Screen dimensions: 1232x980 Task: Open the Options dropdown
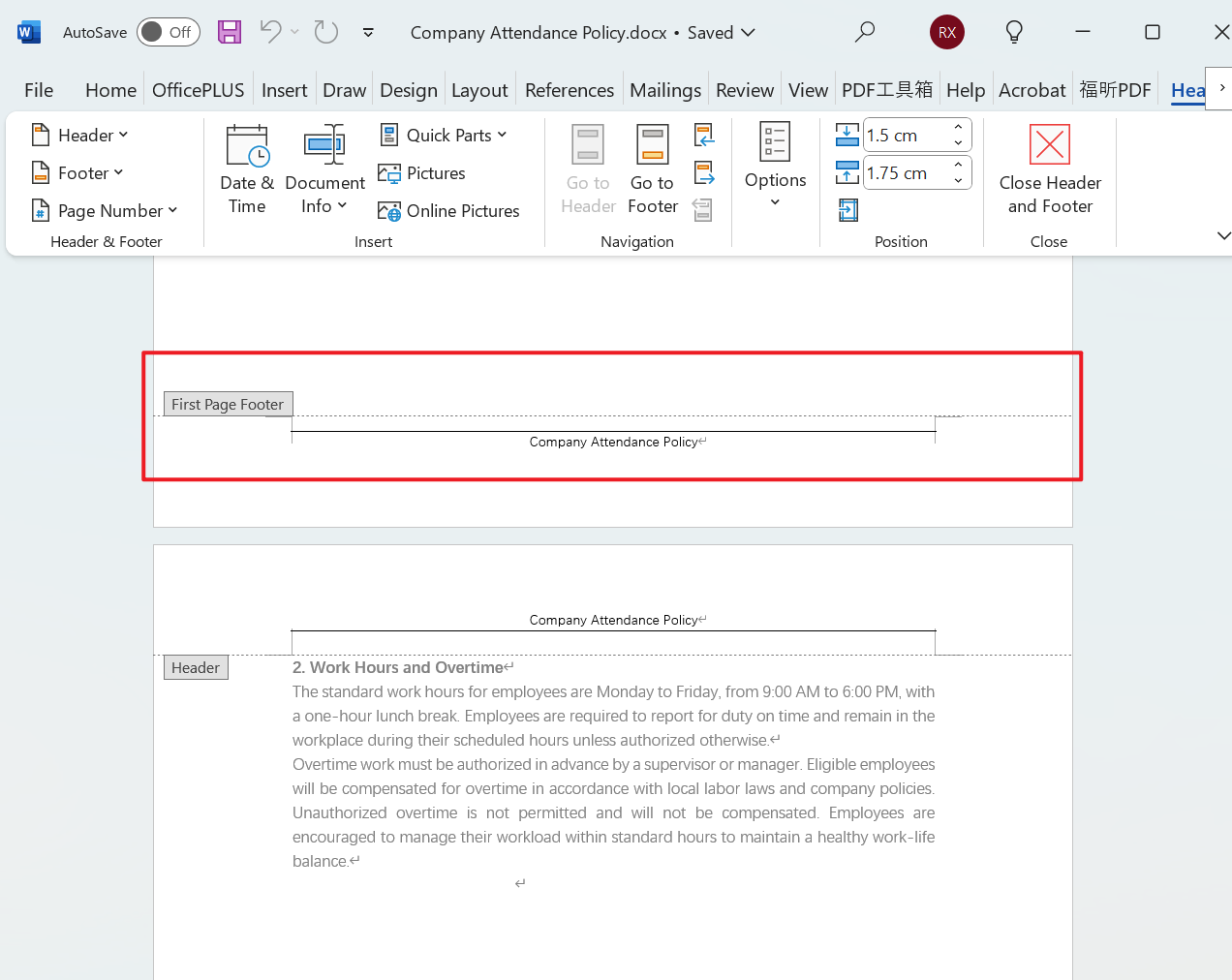775,165
